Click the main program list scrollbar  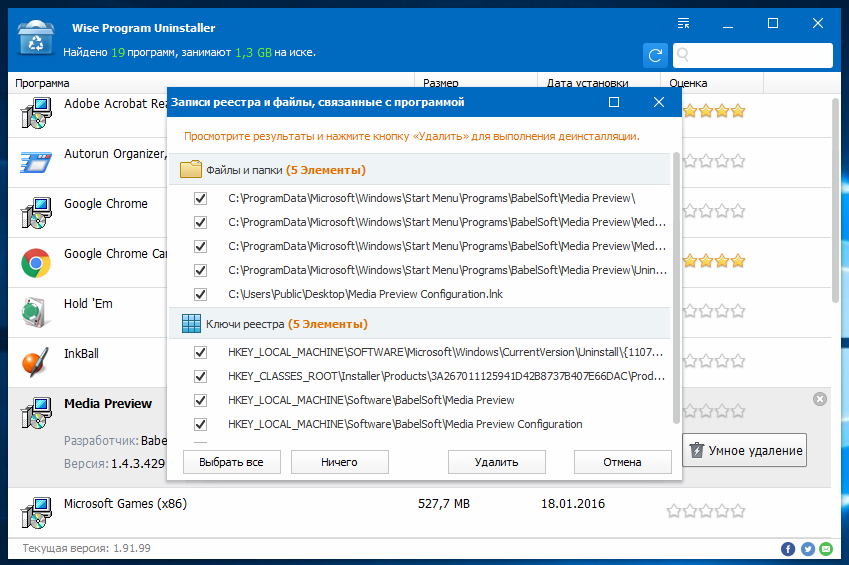coord(835,200)
